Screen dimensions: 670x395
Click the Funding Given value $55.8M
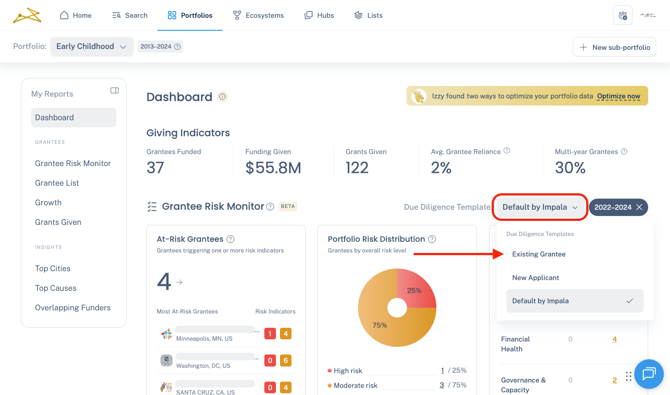tap(273, 168)
